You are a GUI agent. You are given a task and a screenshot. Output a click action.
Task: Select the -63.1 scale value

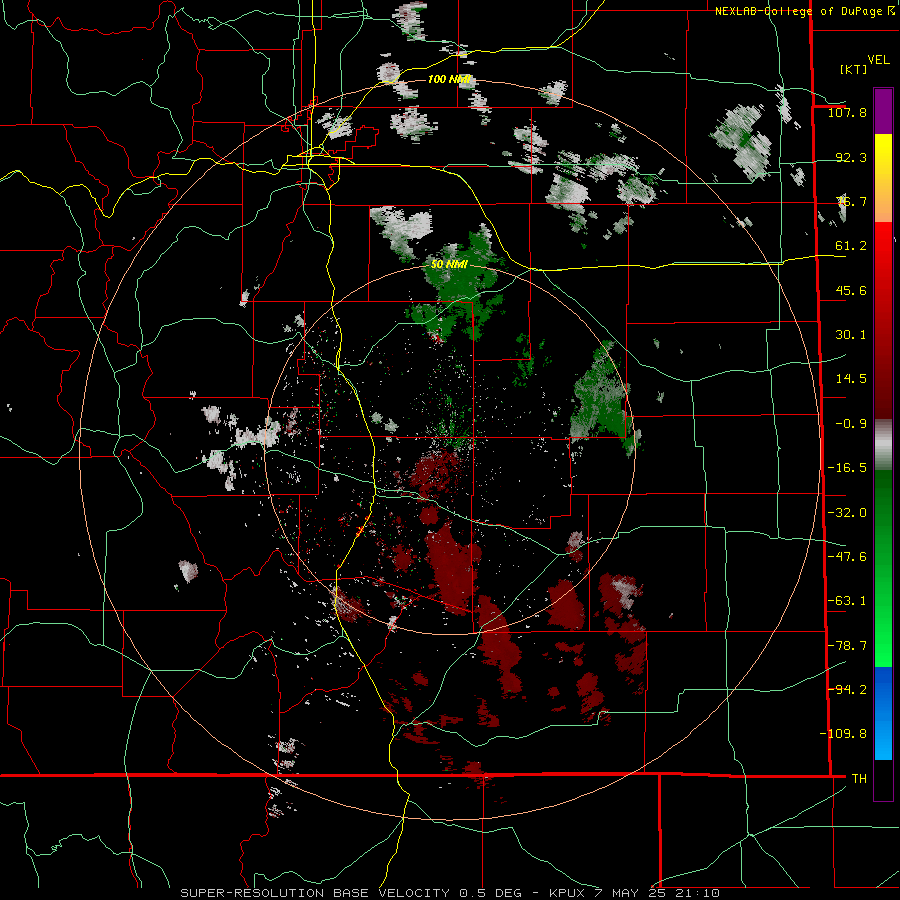point(847,601)
